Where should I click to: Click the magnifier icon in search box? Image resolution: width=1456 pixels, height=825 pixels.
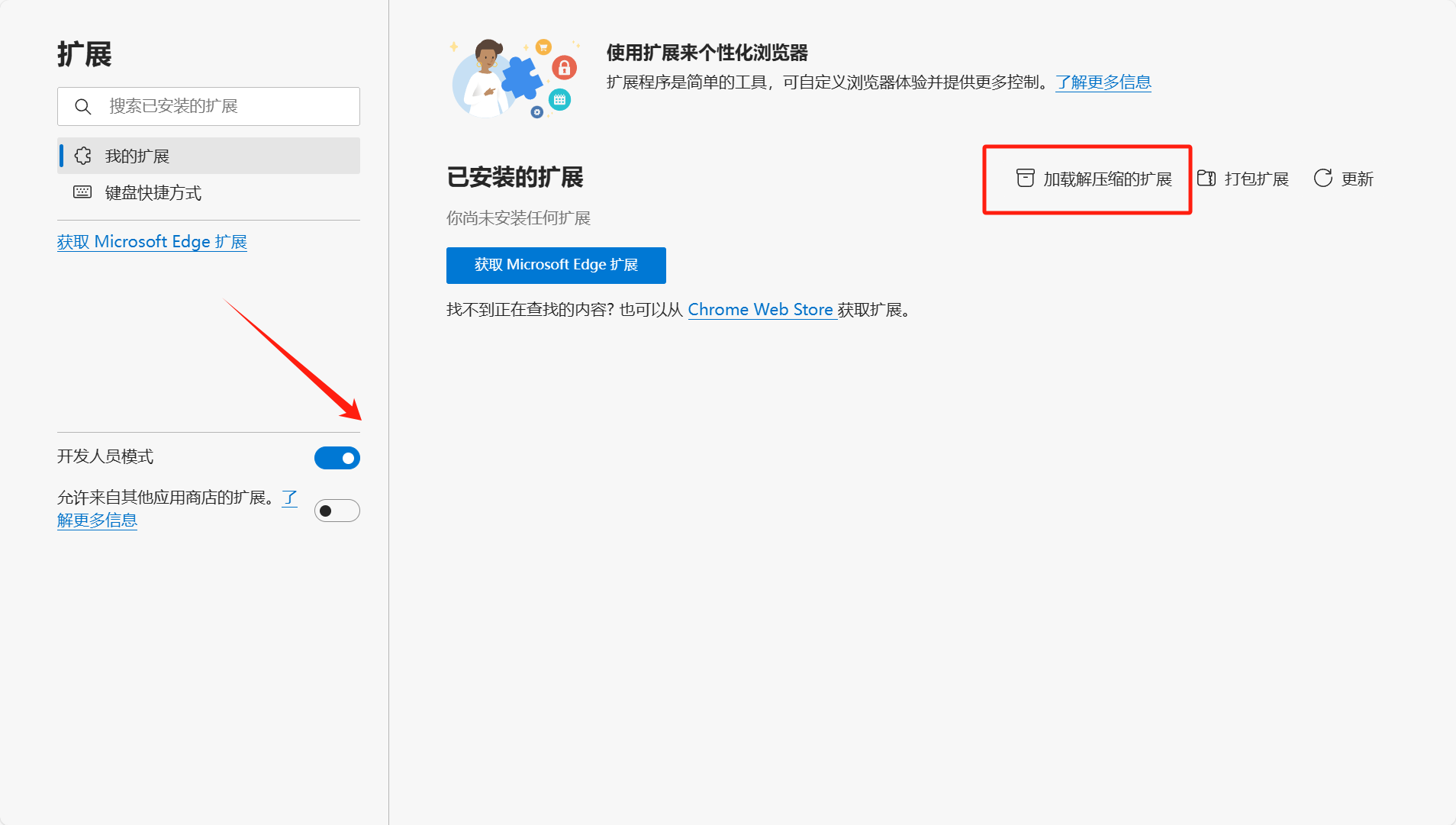pos(83,107)
